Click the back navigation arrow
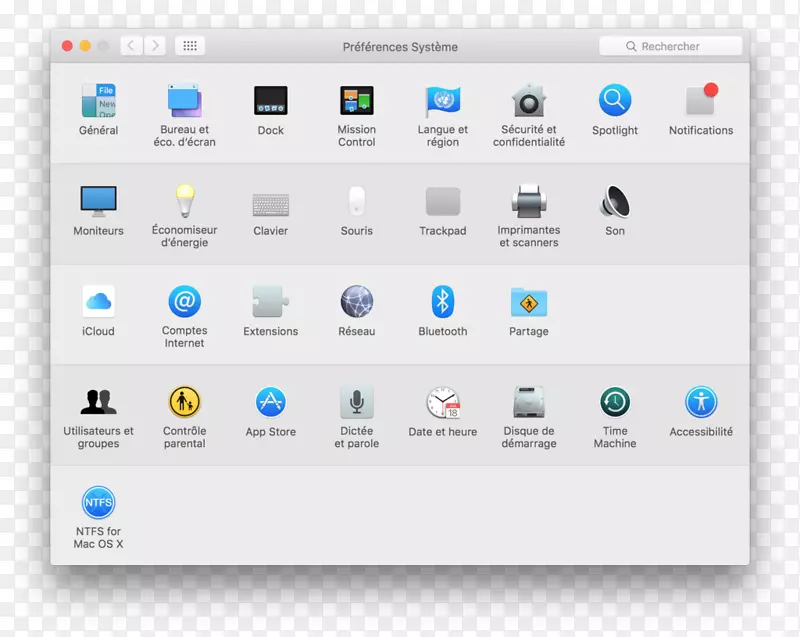Image resolution: width=800 pixels, height=637 pixels. 131,45
